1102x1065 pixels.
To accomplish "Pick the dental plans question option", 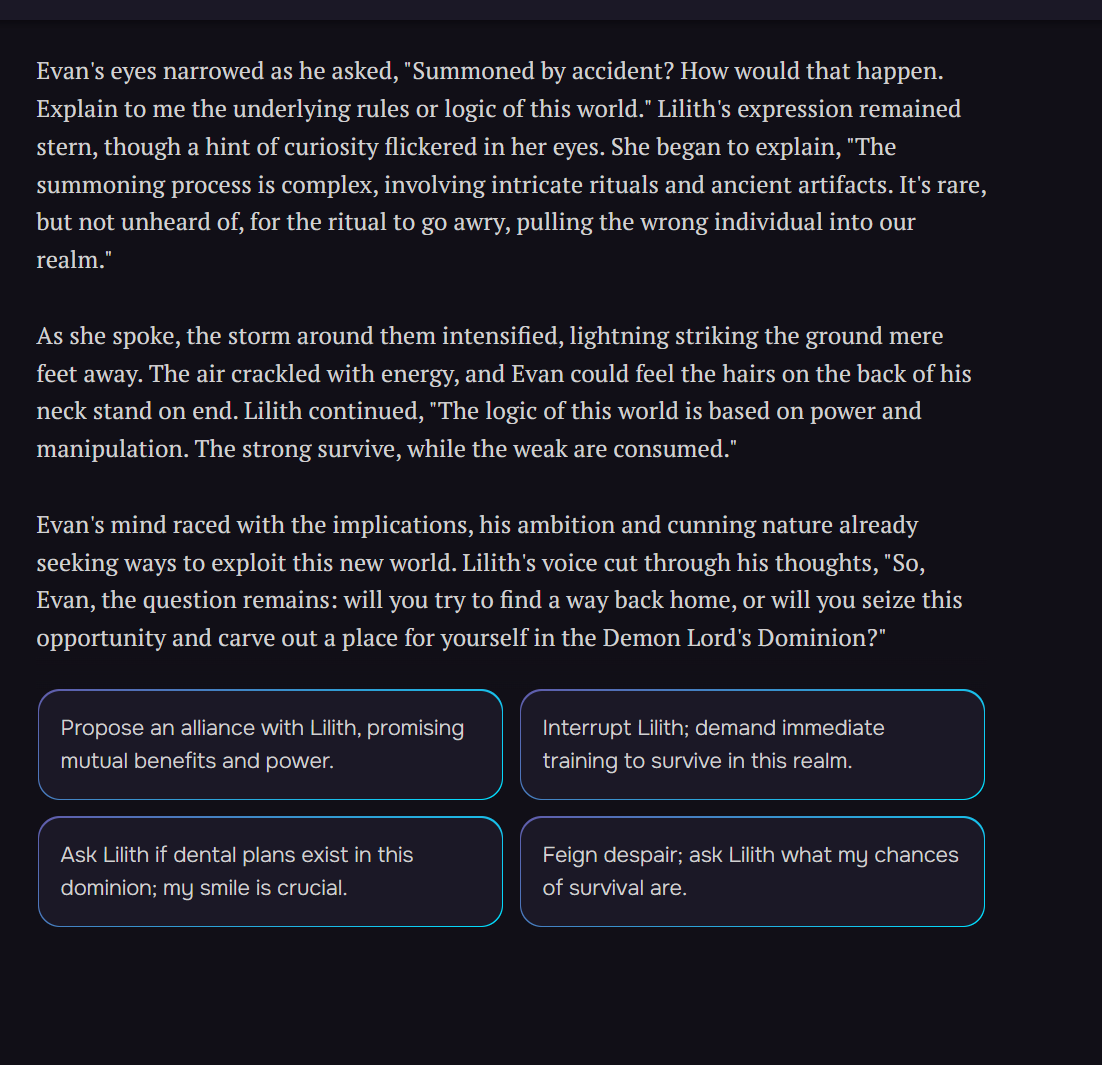I will tap(270, 871).
